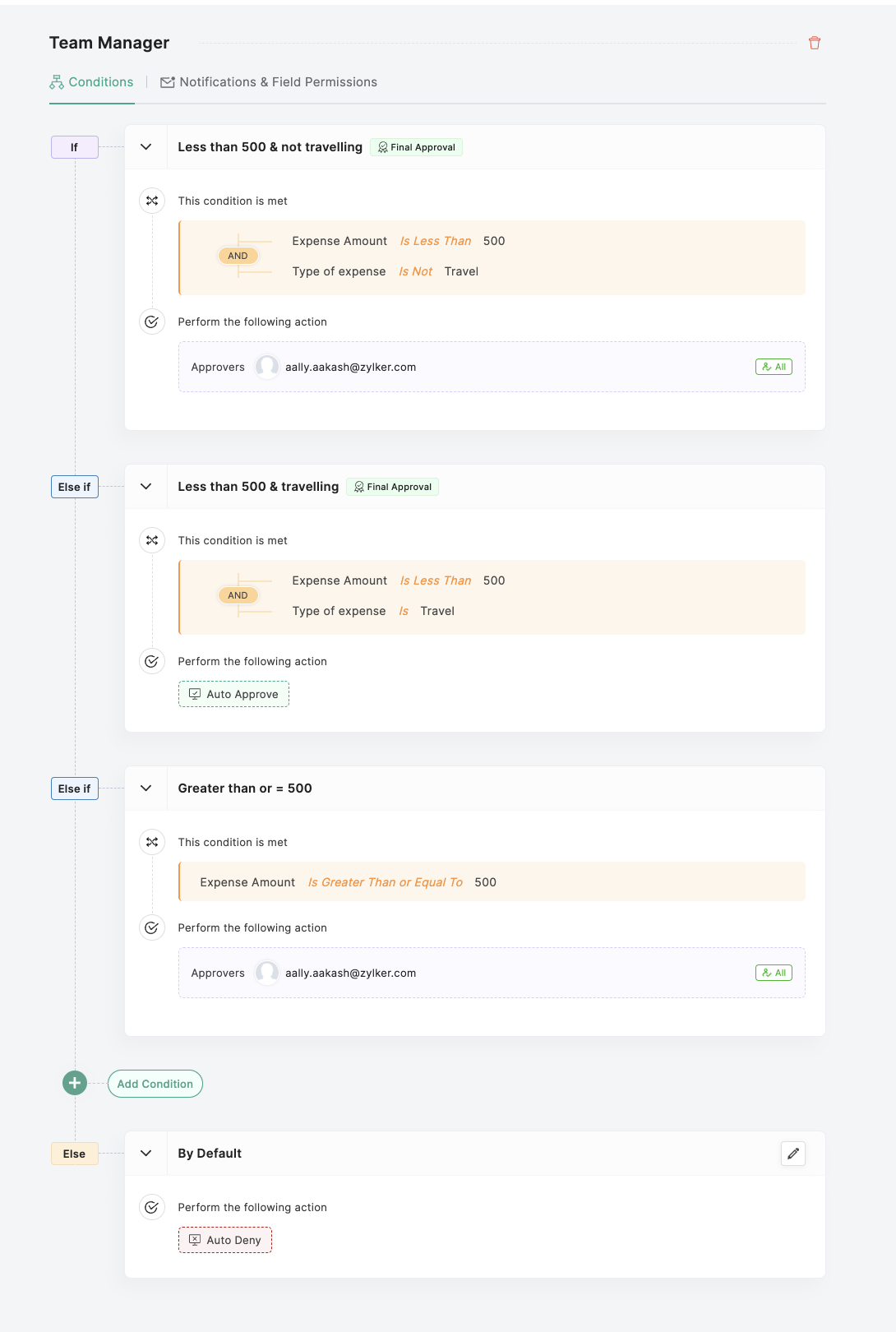896x1332 pixels.
Task: Click the All approvers badge in first condition
Action: tap(774, 367)
